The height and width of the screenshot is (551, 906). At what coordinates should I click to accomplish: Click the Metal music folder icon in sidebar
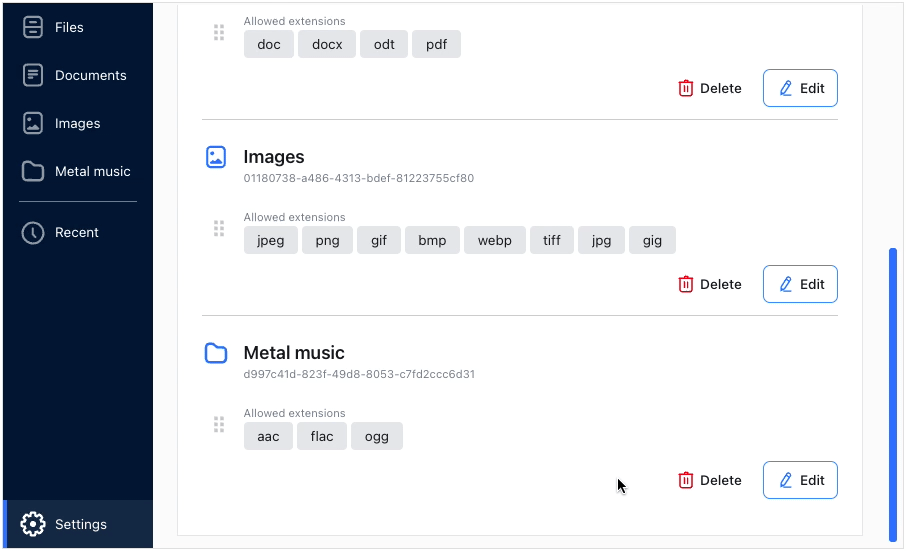(x=33, y=171)
